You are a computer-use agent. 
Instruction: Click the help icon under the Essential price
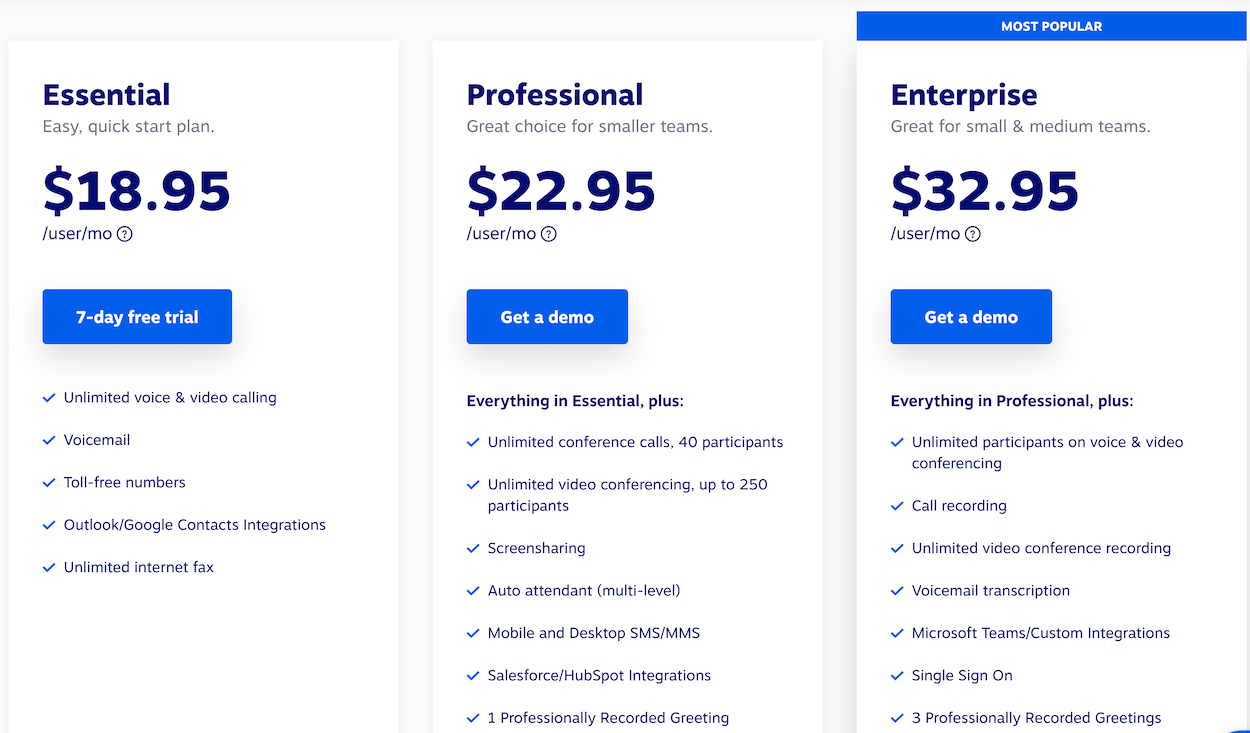(125, 234)
